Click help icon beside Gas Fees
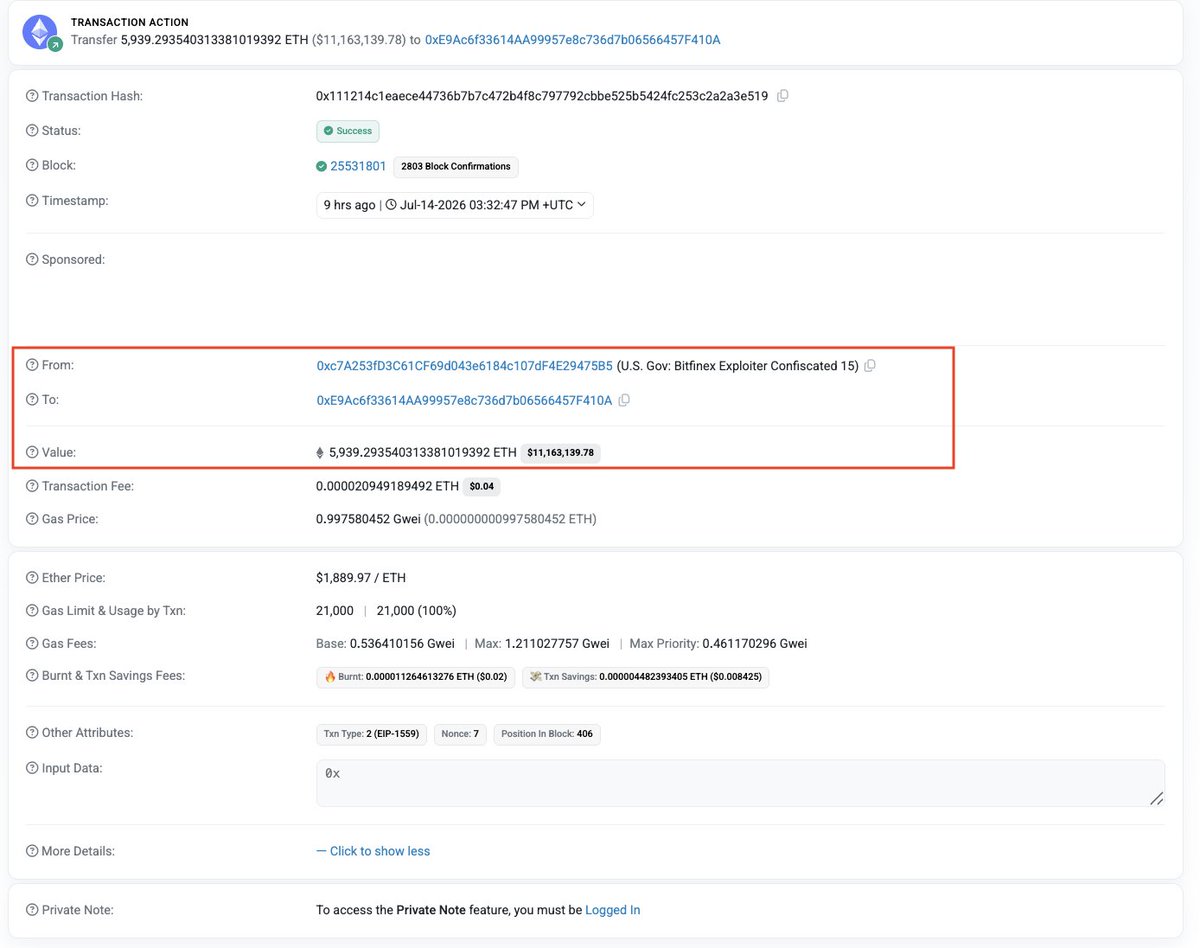Viewport: 1200px width, 948px height. (x=32, y=644)
